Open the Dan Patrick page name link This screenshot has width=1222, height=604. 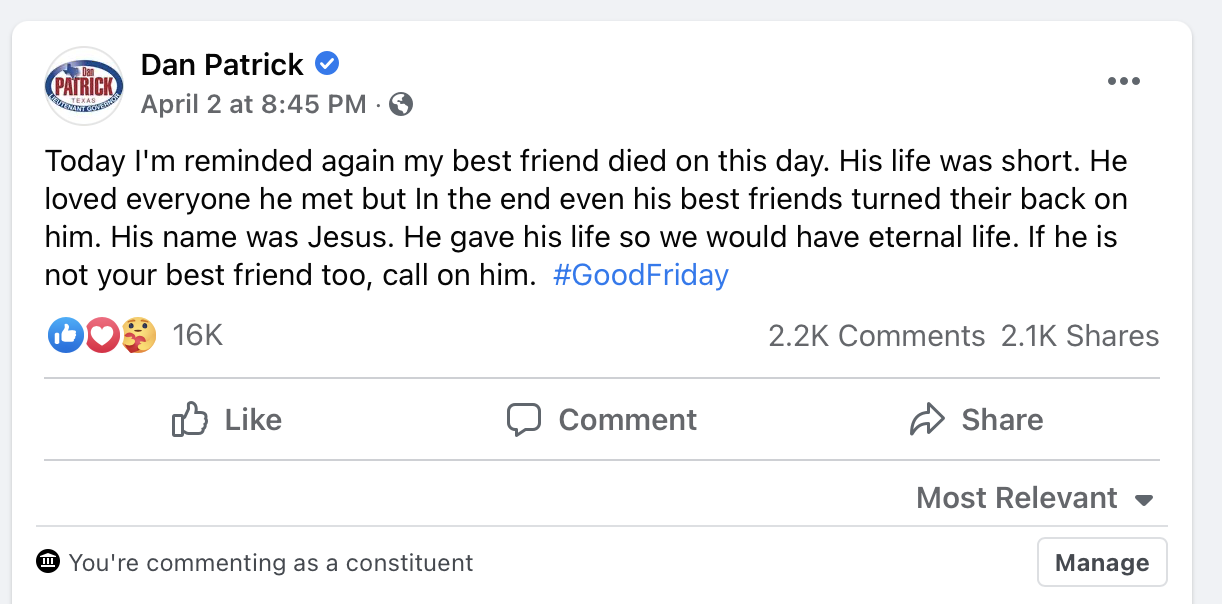pyautogui.click(x=222, y=65)
